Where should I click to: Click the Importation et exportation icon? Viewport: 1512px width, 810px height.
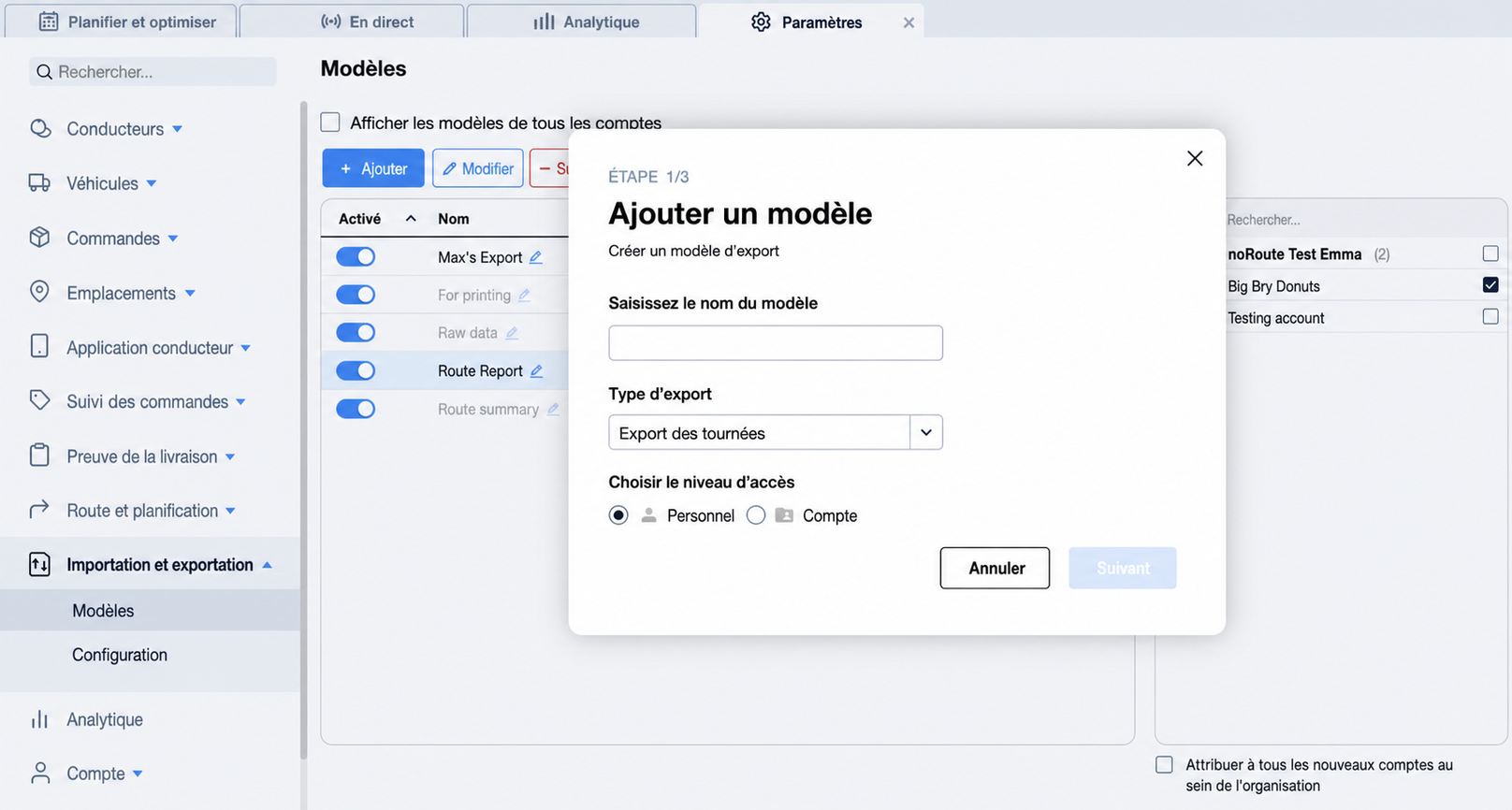tap(39, 564)
